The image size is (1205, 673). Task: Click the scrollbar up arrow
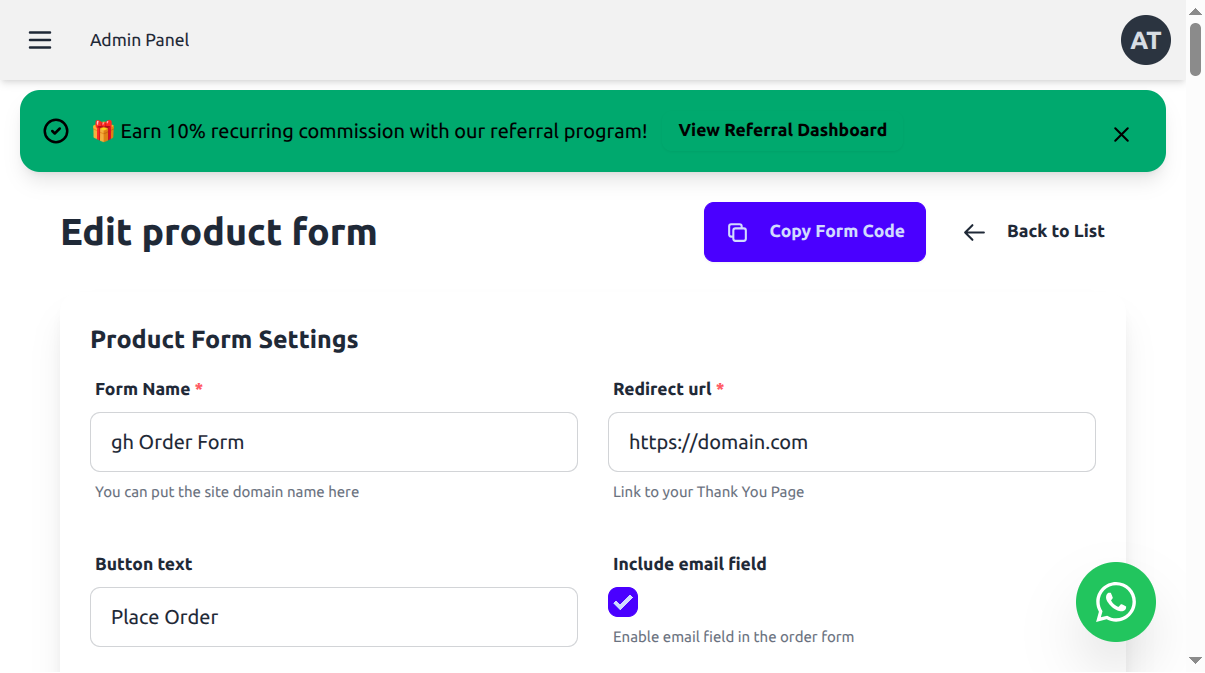1195,10
